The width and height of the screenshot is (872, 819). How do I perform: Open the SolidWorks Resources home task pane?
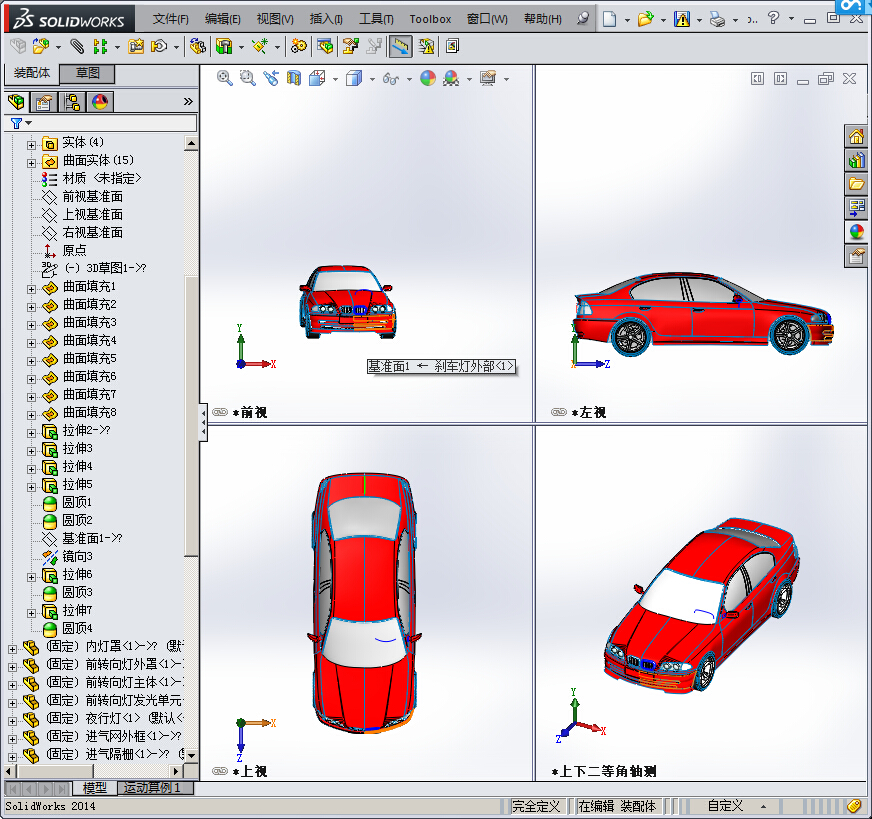click(856, 136)
